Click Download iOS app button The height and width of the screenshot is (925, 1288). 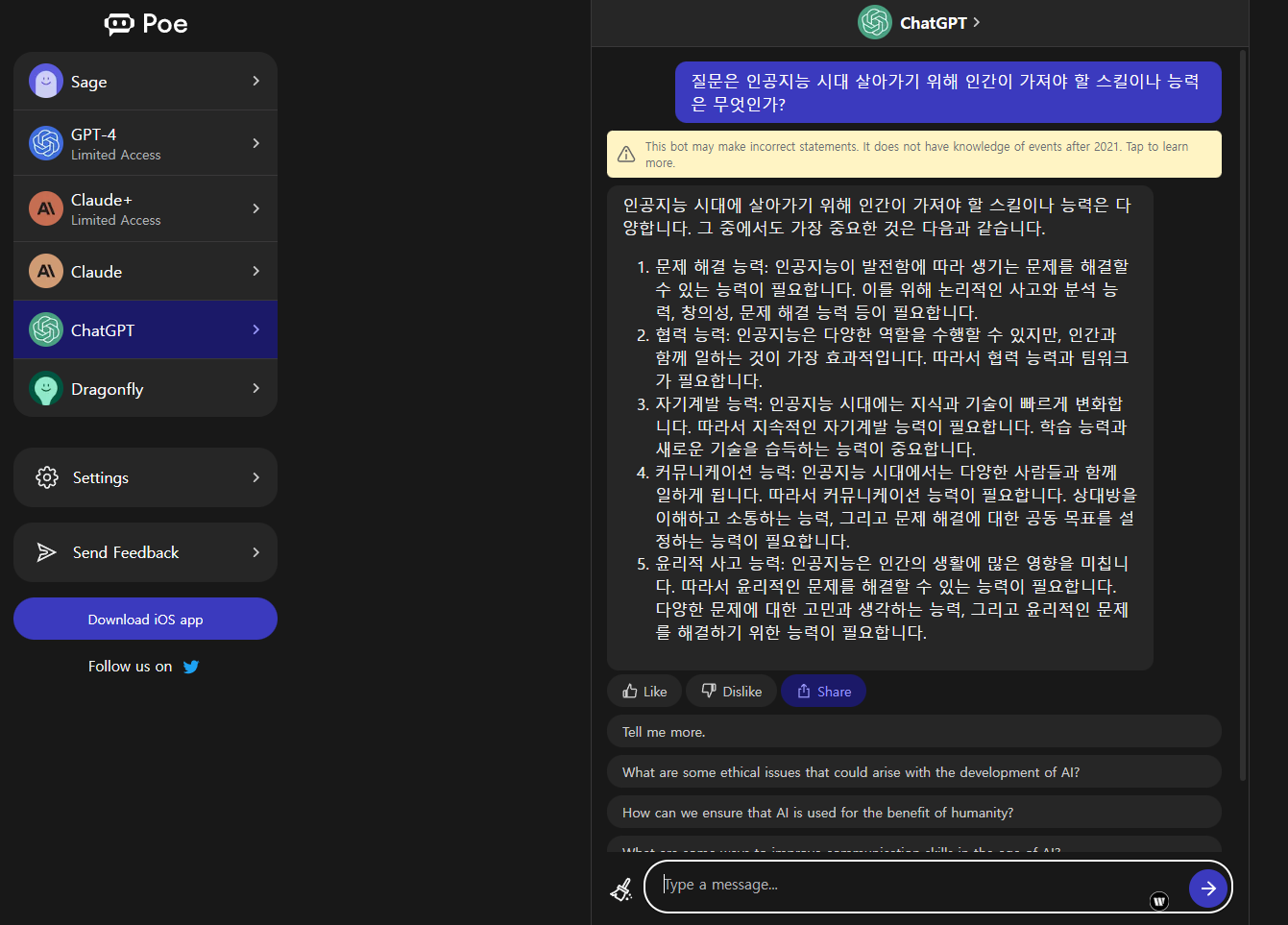[x=145, y=620]
